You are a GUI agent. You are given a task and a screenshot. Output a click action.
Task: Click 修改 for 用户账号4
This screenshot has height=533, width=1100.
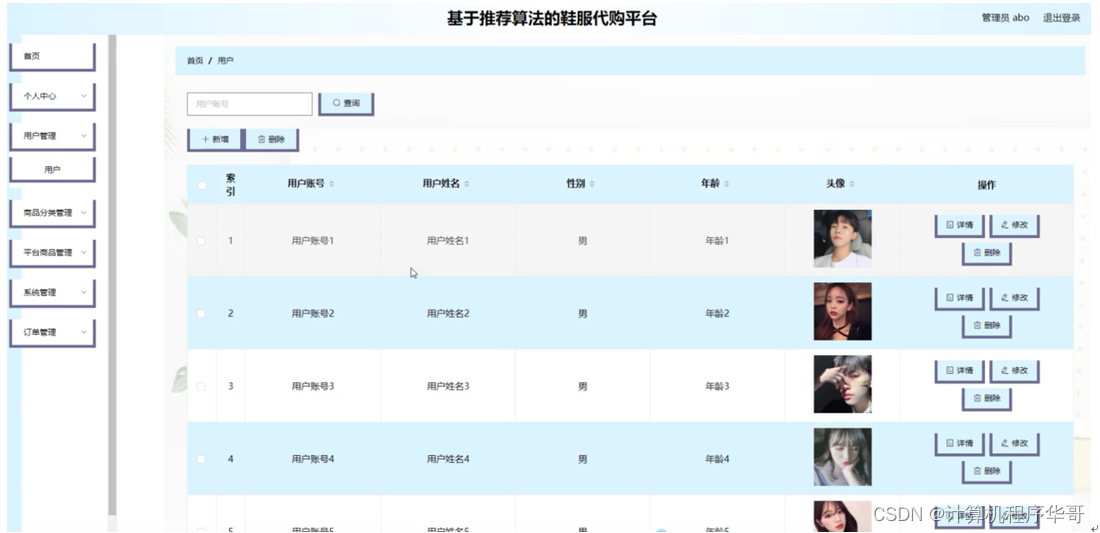[1014, 444]
